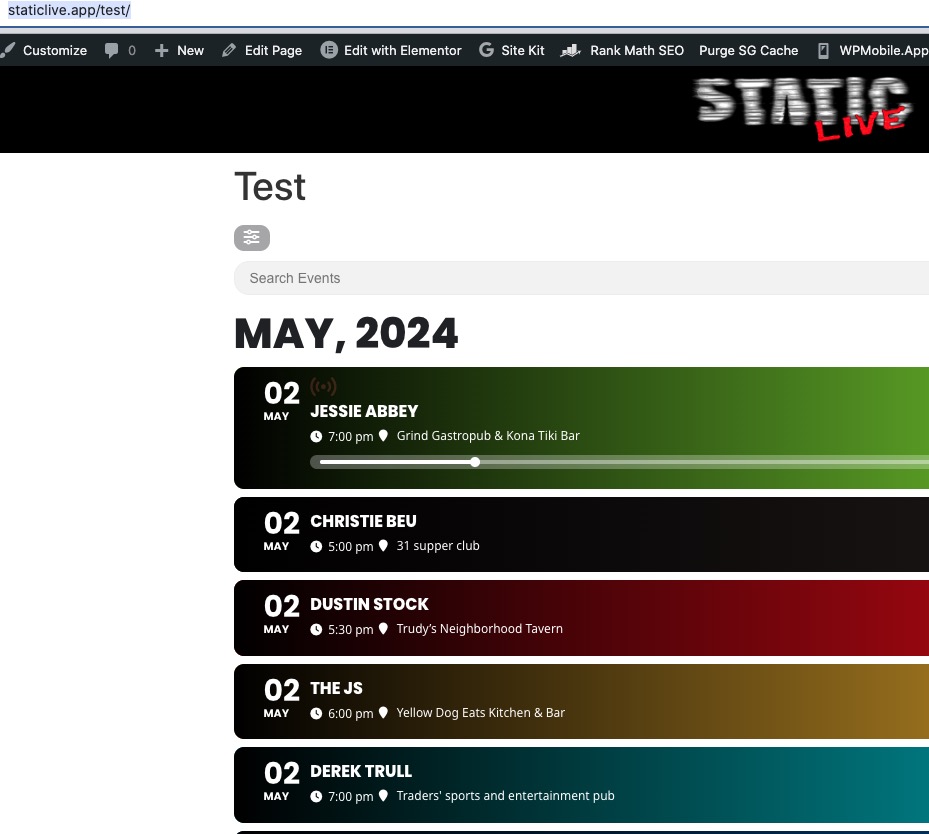The width and height of the screenshot is (929, 834).
Task: Select Edit Page in admin bar
Action: 262,50
